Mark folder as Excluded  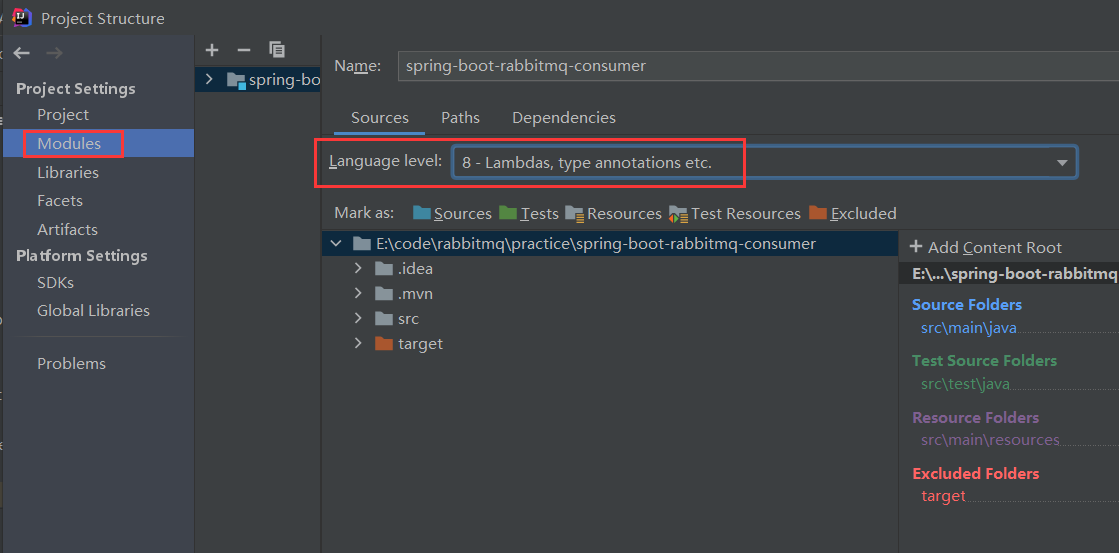click(x=853, y=213)
